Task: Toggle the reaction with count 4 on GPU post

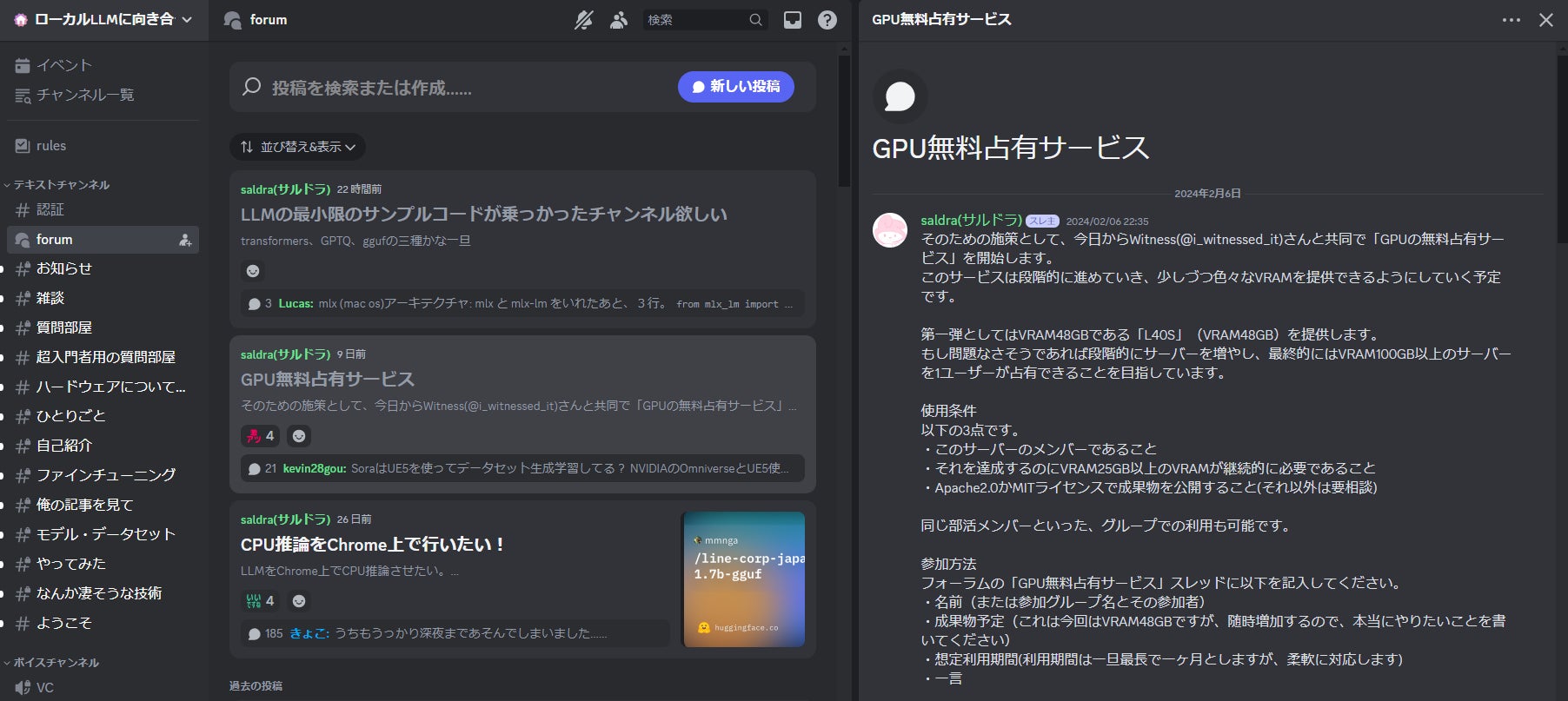Action: click(x=260, y=436)
